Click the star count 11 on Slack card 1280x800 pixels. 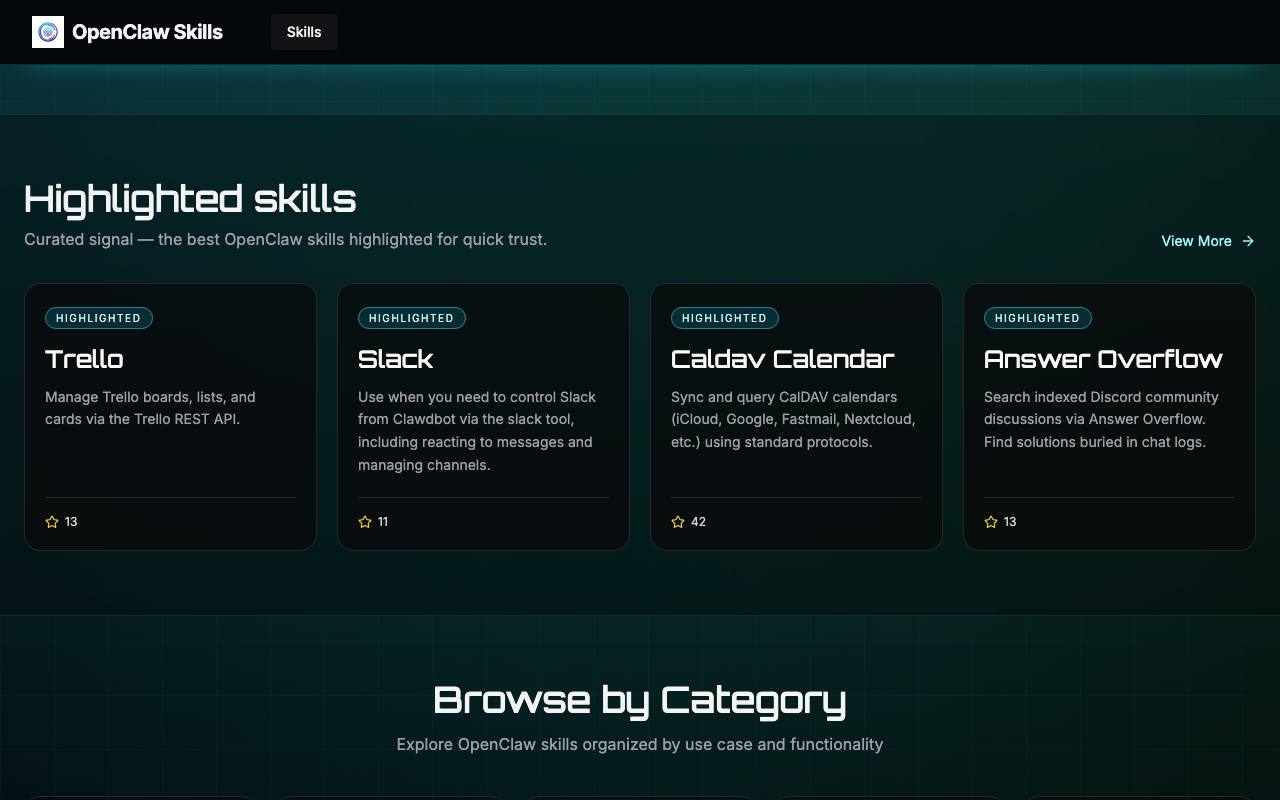[383, 522]
